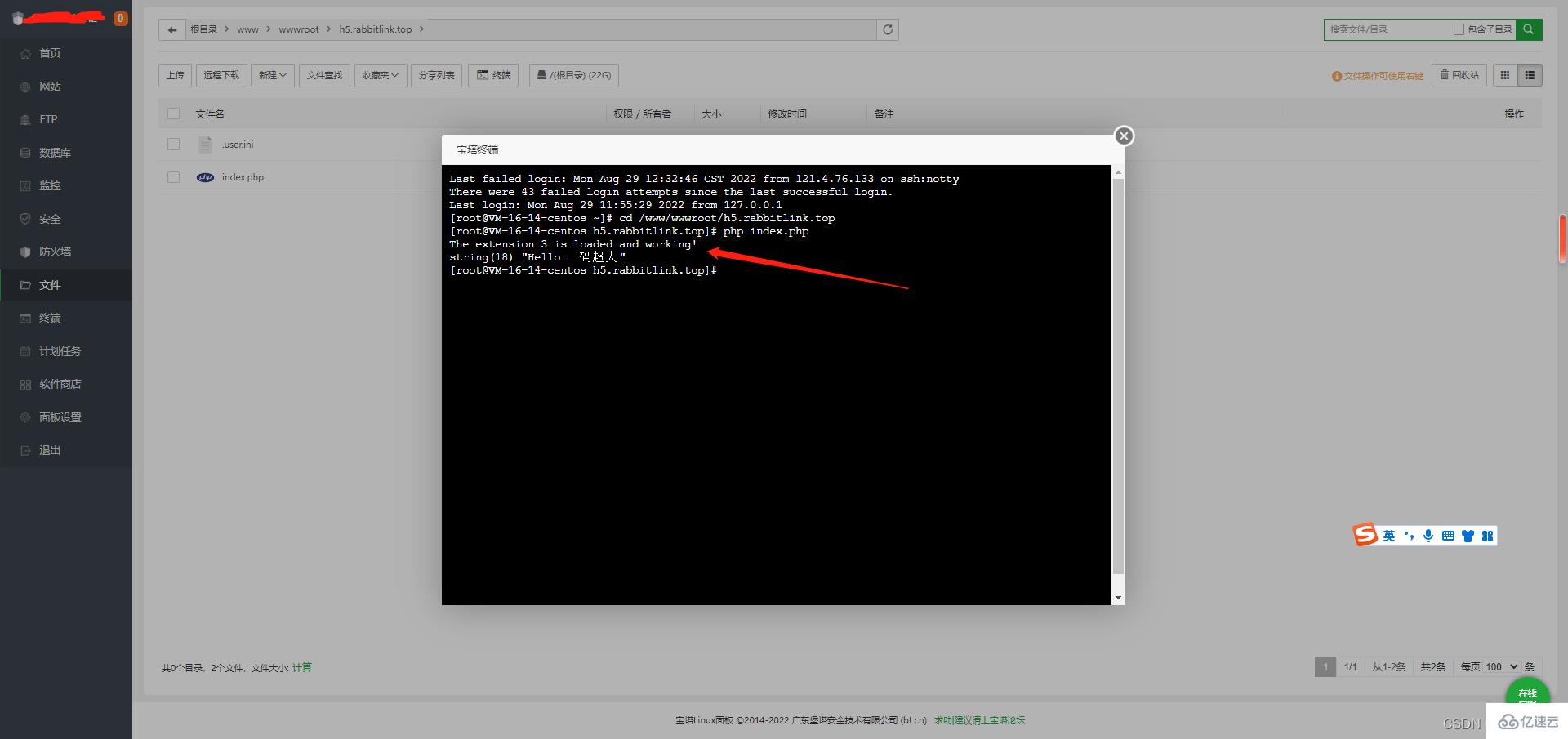Screen dimensions: 1568x739
Task: Click the 计算 size calculate link
Action: tap(302, 667)
